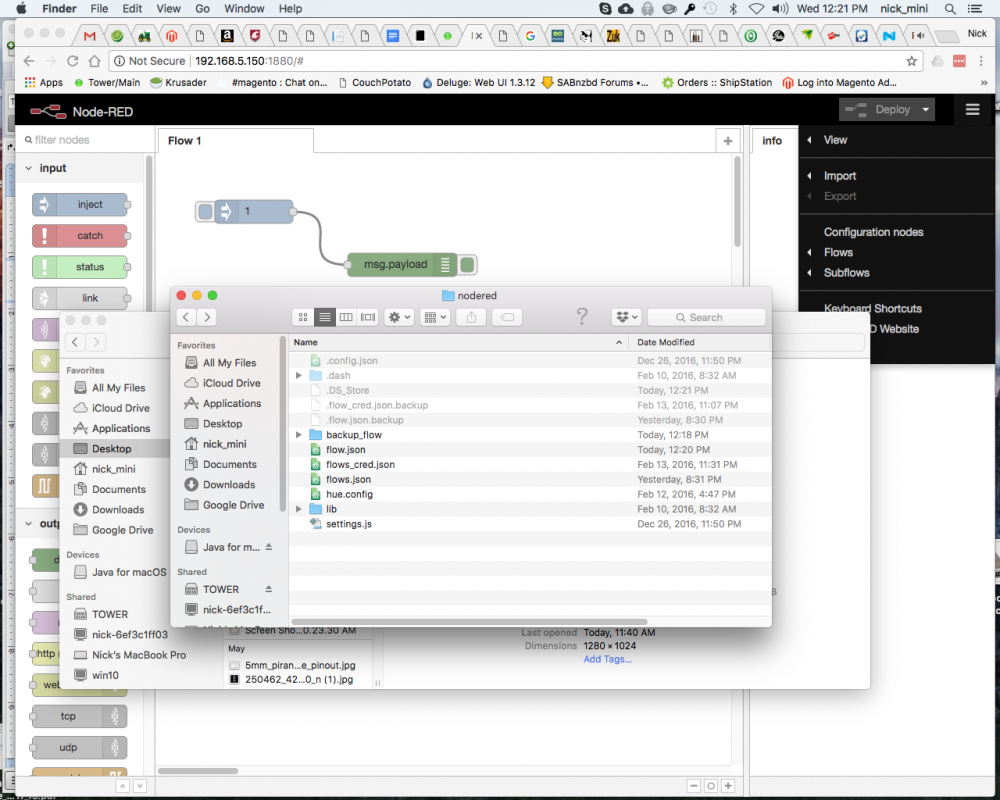This screenshot has width=1000, height=800.
Task: Open the Finder arrange items dropdown
Action: (x=436, y=317)
